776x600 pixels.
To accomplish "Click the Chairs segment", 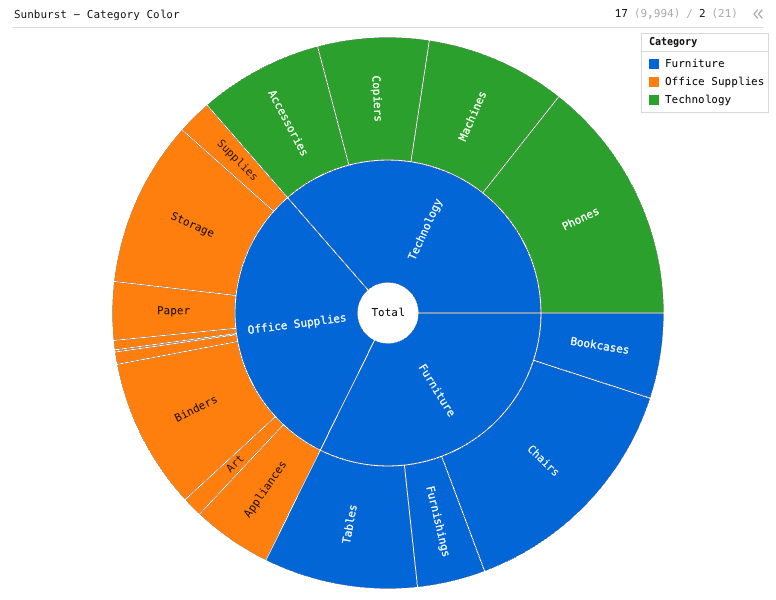I will (x=544, y=460).
